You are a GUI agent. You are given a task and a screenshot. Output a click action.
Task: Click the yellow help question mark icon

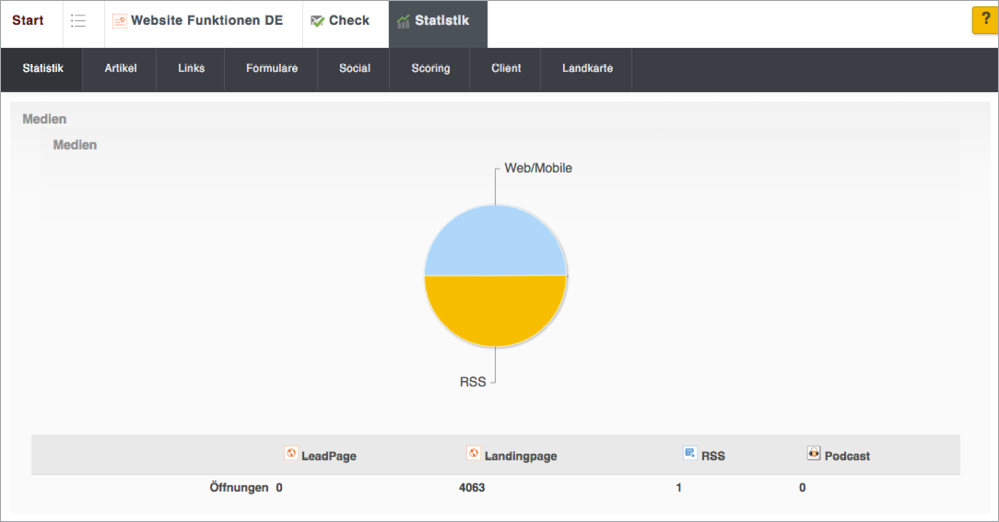coord(983,21)
